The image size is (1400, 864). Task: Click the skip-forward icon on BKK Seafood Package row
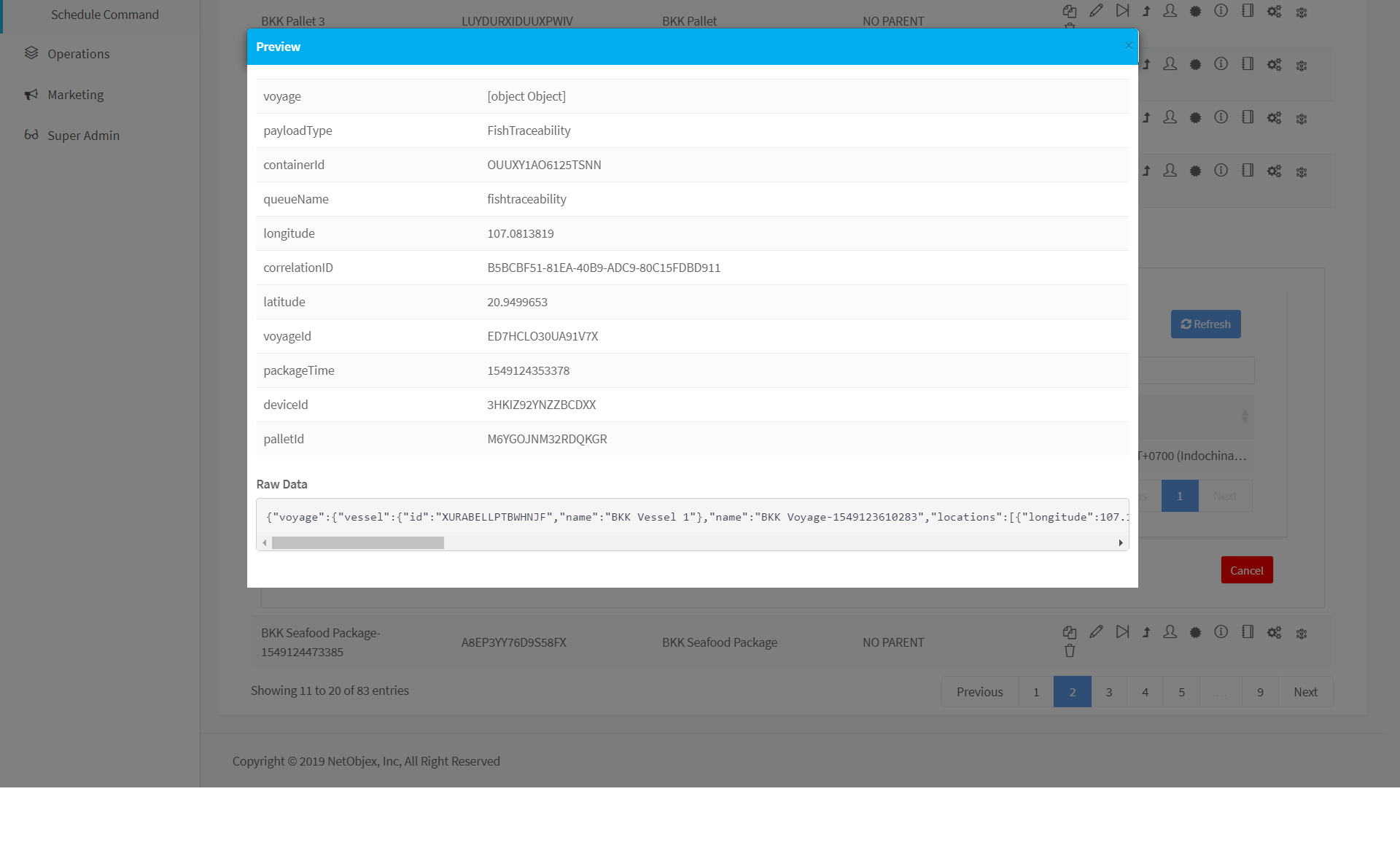(x=1122, y=632)
